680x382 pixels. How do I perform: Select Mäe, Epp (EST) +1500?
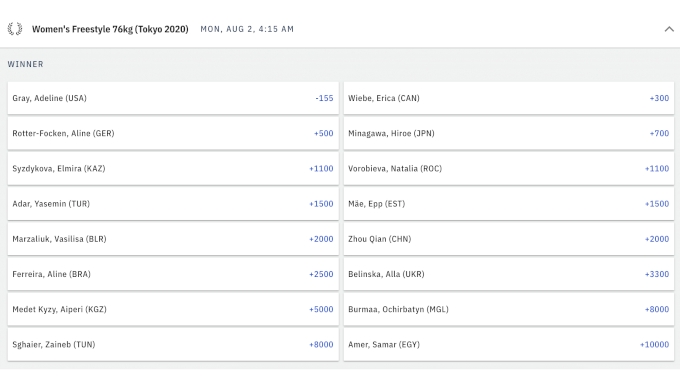(509, 204)
